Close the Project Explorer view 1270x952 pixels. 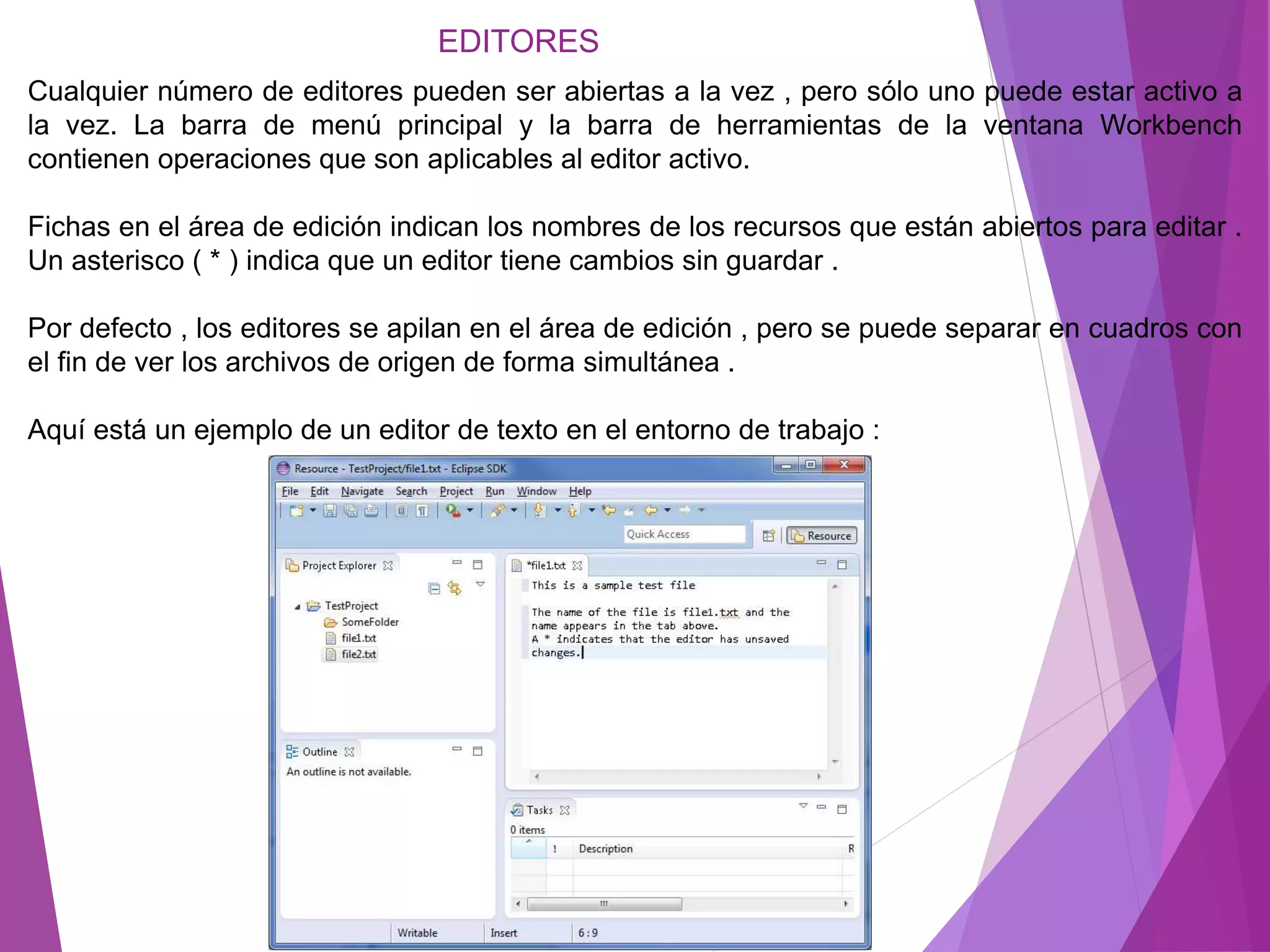(x=388, y=565)
